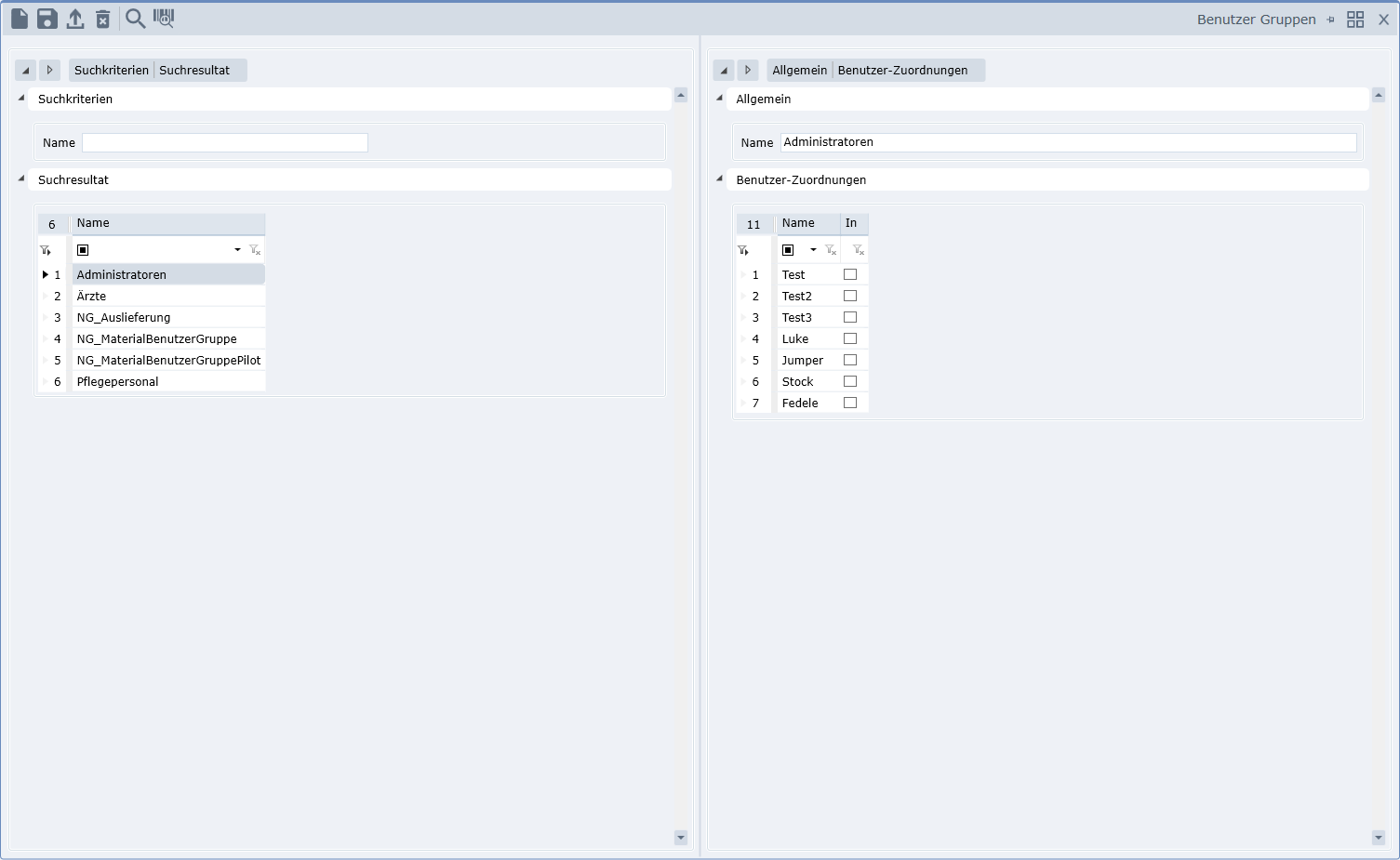Sort by the Name column header in the Suchresultat grid
The image size is (1400, 860).
168,223
